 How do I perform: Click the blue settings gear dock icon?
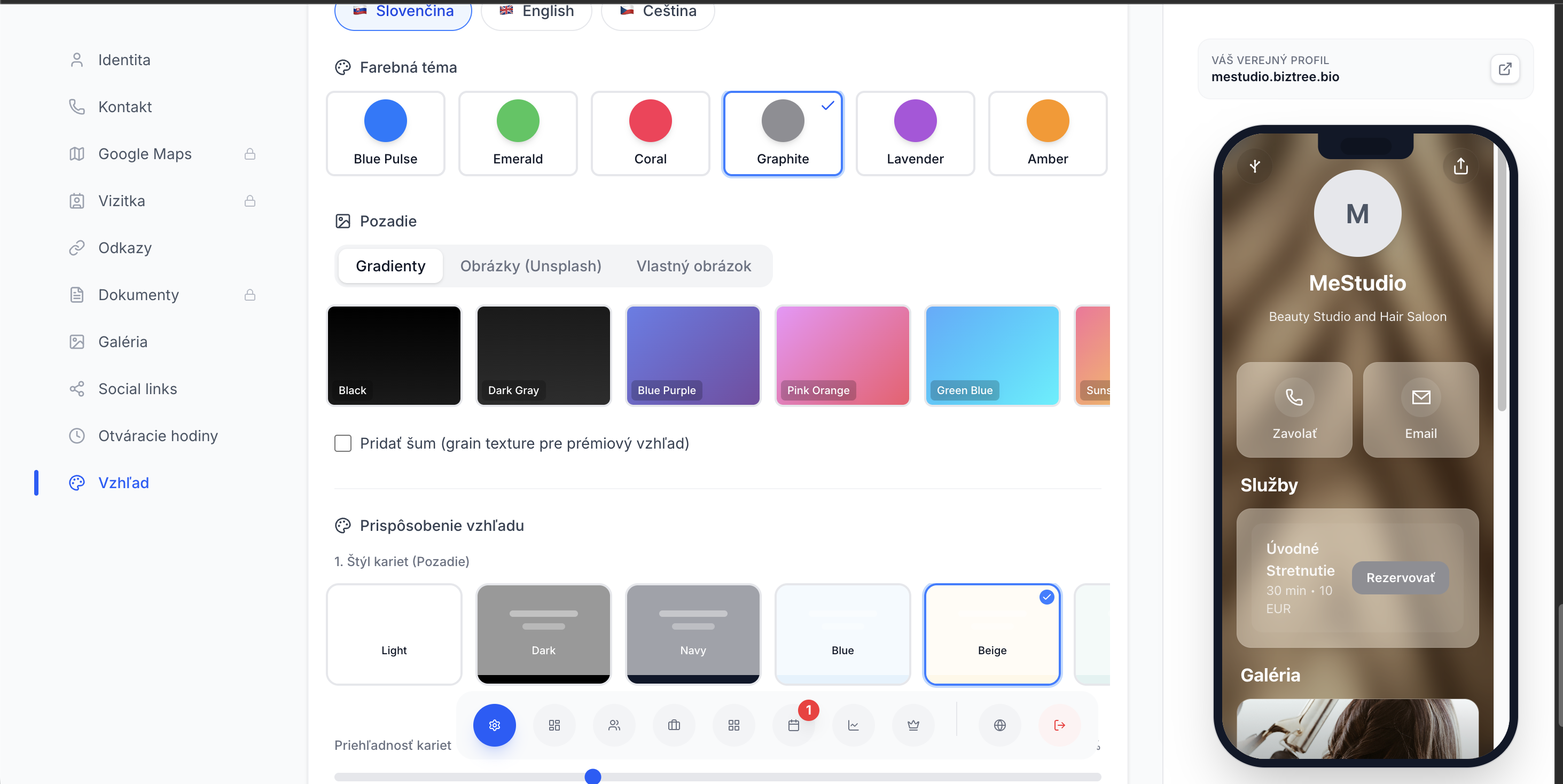tap(494, 725)
